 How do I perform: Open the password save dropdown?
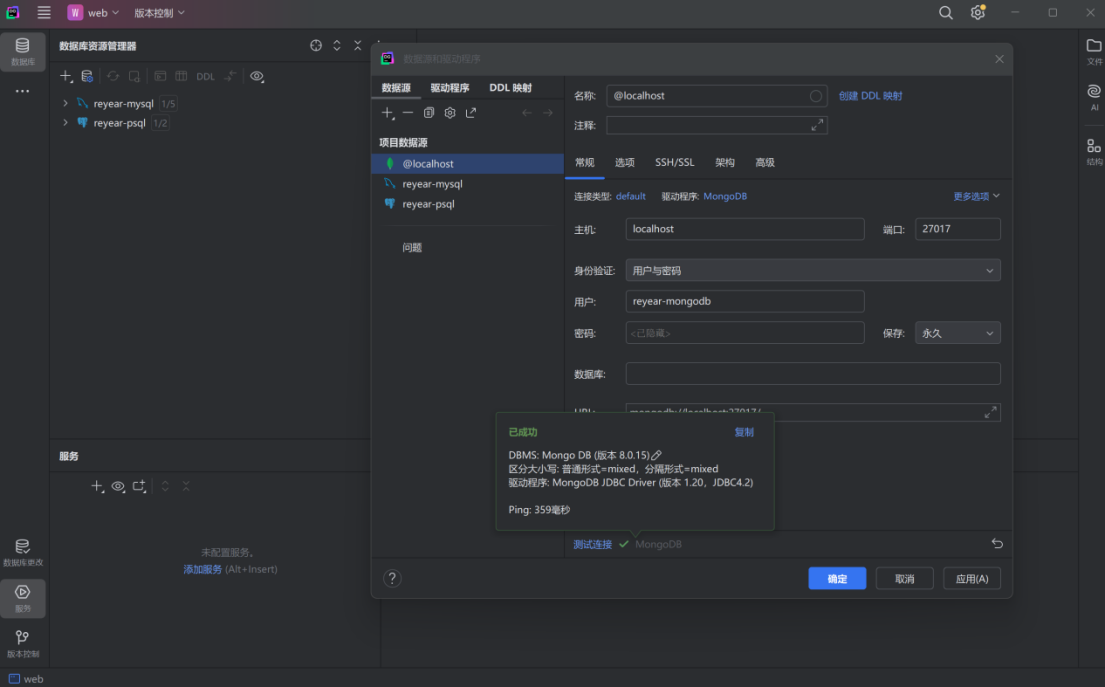click(957, 333)
